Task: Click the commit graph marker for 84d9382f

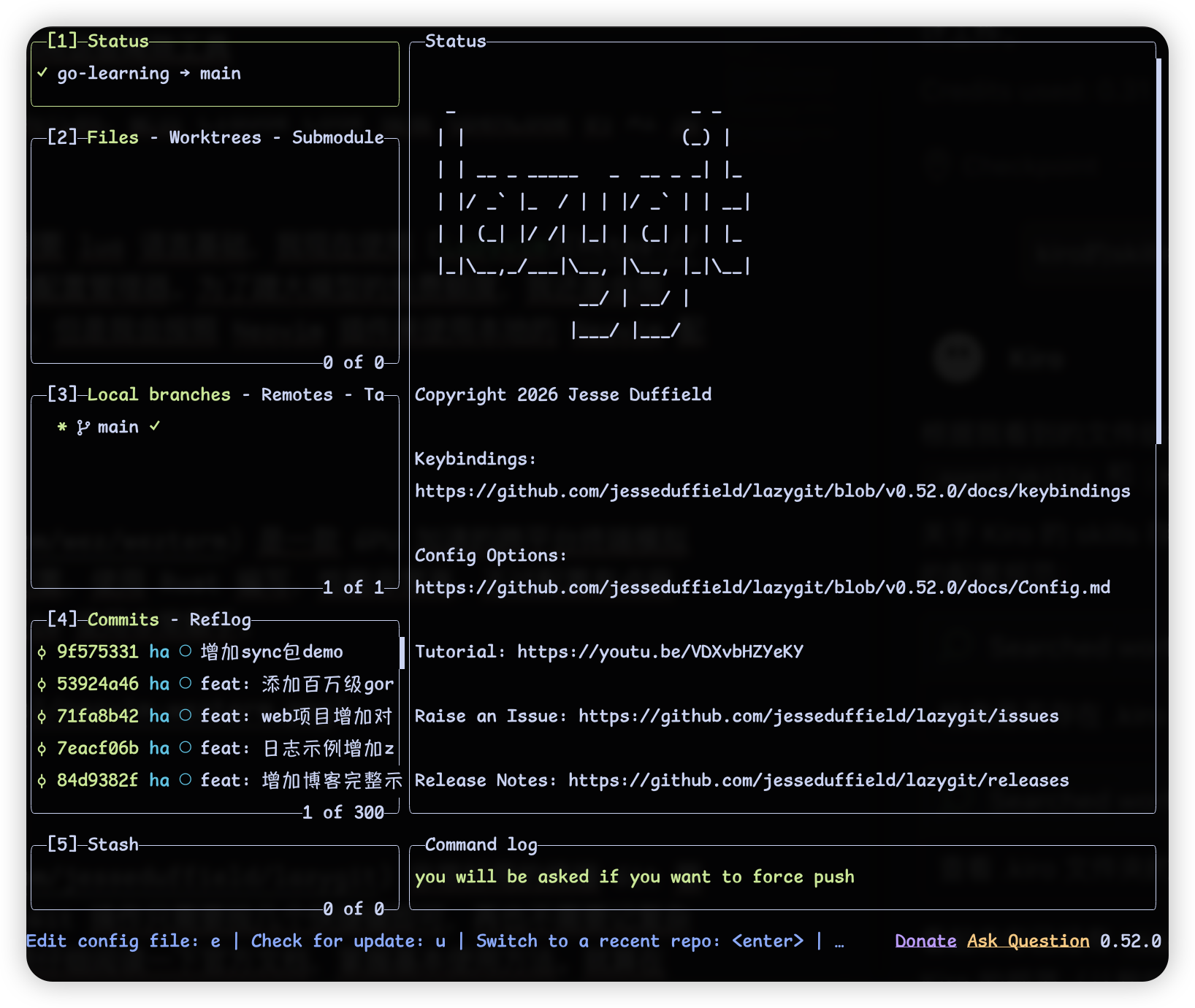Action: [42, 781]
